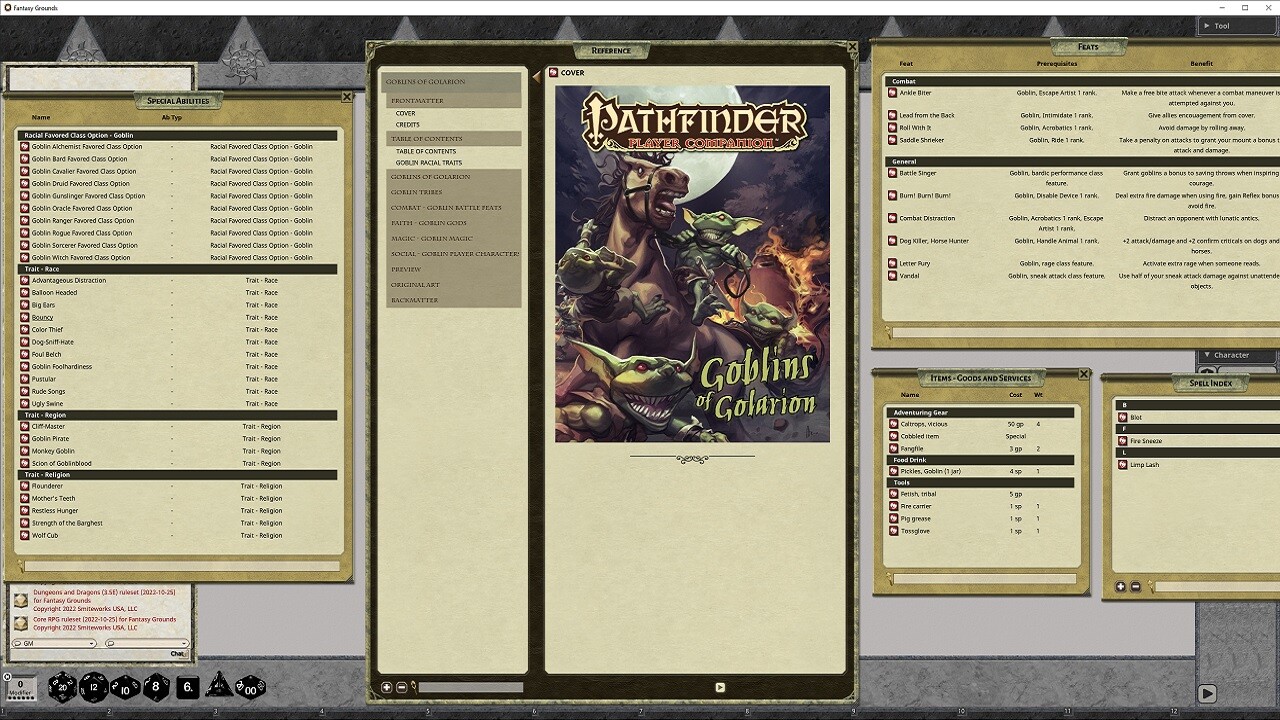This screenshot has width=1280, height=720.
Task: Collapse all Spell Index groups with minus button
Action: click(x=1135, y=587)
